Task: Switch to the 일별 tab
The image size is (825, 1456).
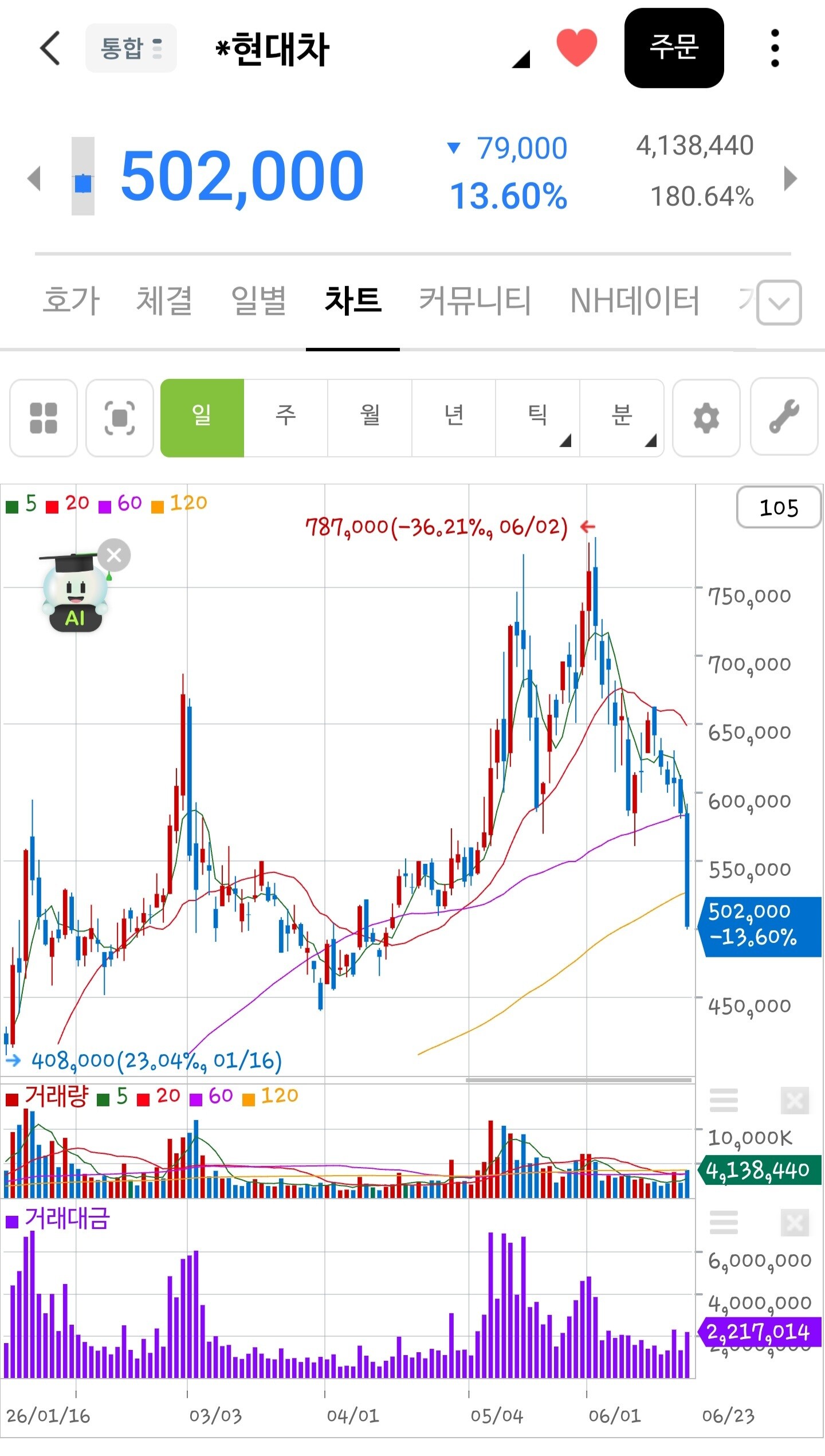Action: pyautogui.click(x=258, y=300)
